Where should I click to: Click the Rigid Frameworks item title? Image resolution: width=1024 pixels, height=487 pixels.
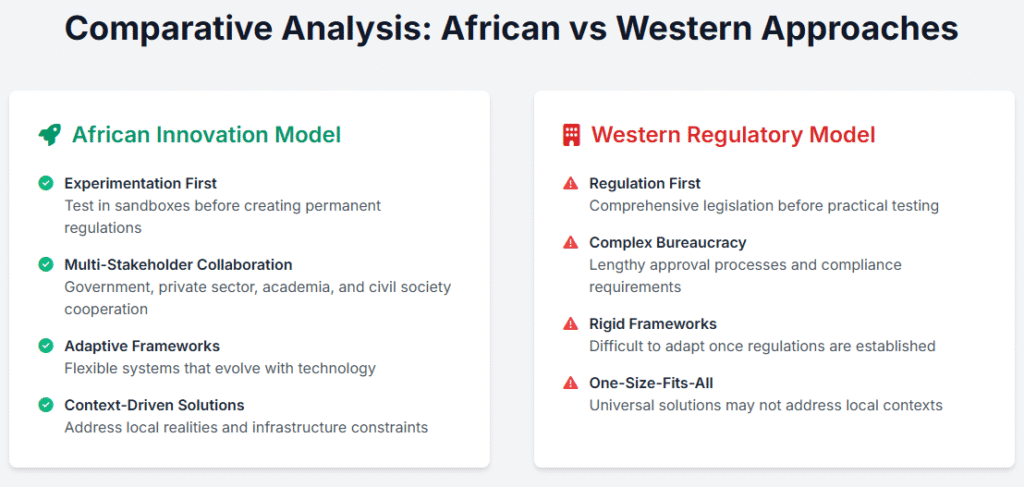(x=653, y=324)
